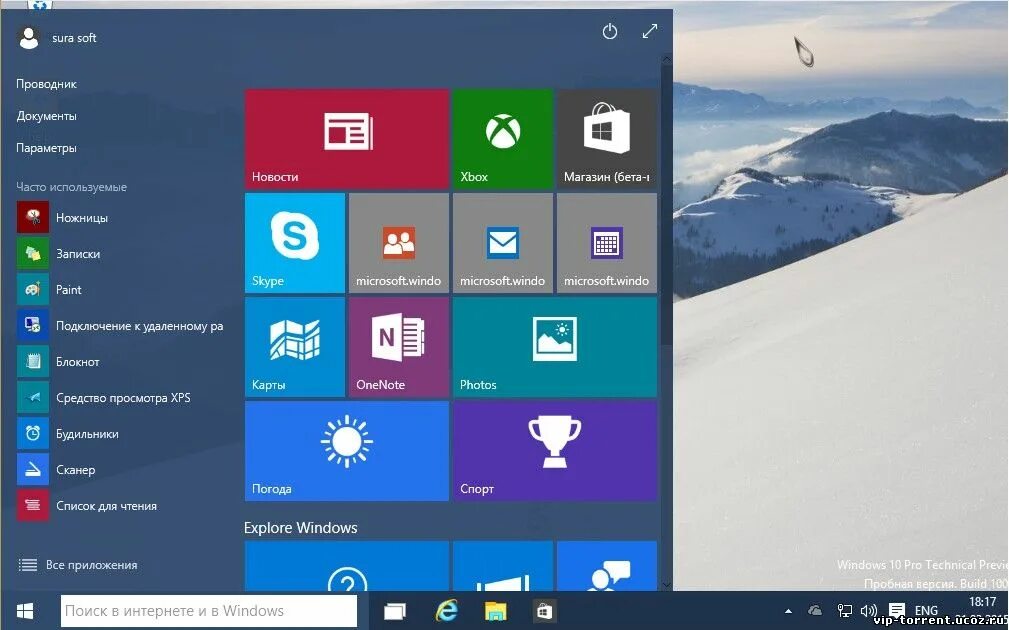The height and width of the screenshot is (630, 1009).
Task: Open the chat-bubble people tile under Explore Windows
Action: click(x=607, y=566)
